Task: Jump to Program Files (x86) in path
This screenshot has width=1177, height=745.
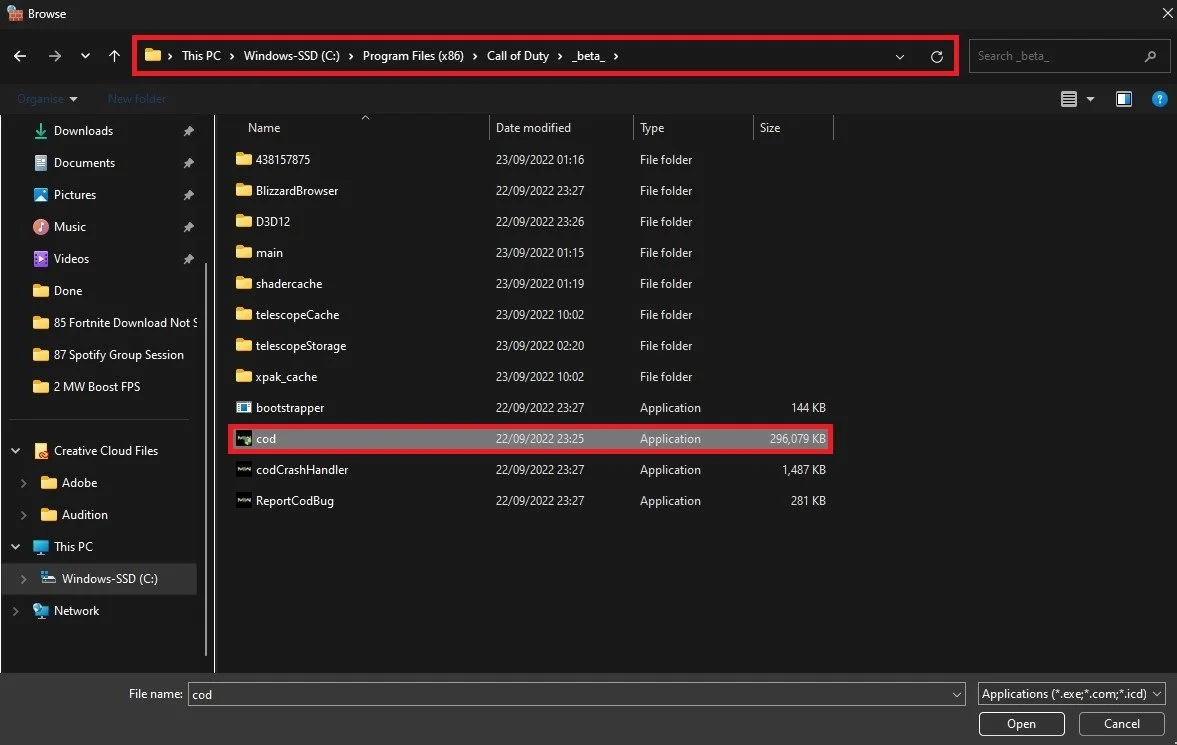Action: tap(413, 56)
